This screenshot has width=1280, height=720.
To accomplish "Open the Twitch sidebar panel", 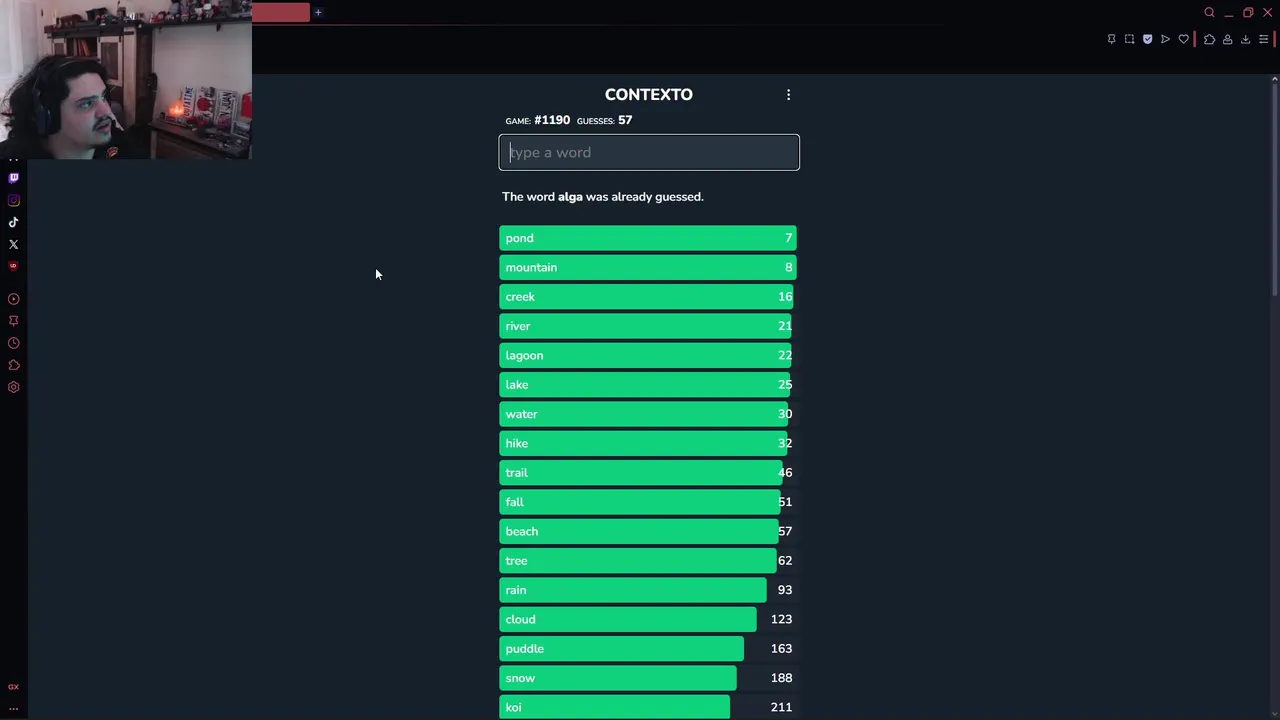I will coord(14,178).
